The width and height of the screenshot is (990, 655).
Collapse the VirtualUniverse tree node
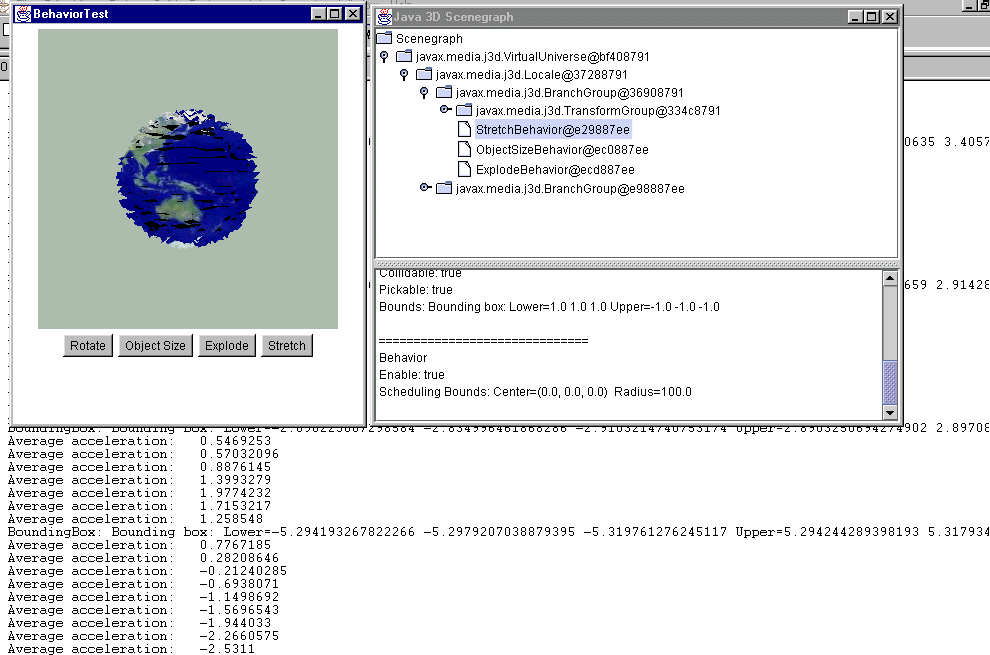tap(385, 56)
